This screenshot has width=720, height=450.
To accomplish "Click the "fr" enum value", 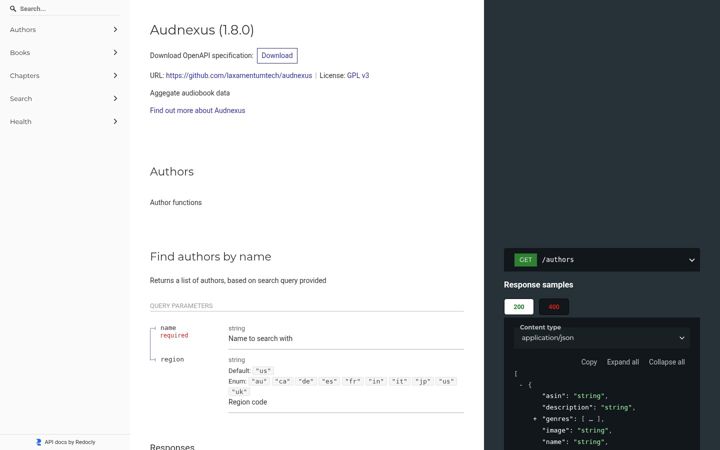I will point(353,381).
